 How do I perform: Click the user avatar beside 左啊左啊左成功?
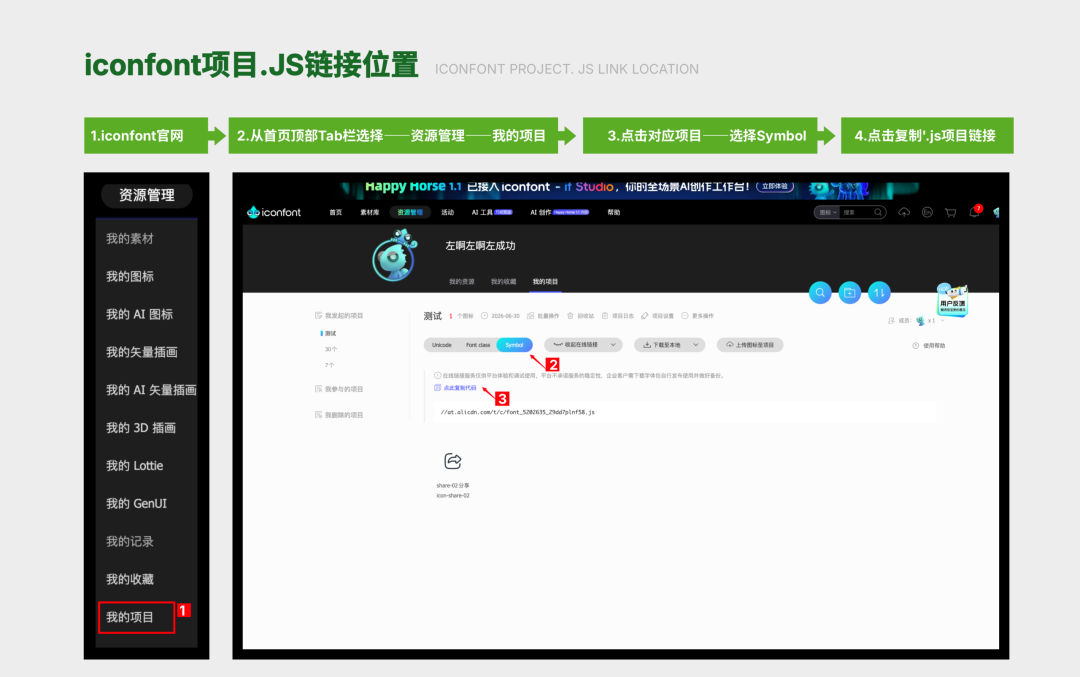pos(395,256)
